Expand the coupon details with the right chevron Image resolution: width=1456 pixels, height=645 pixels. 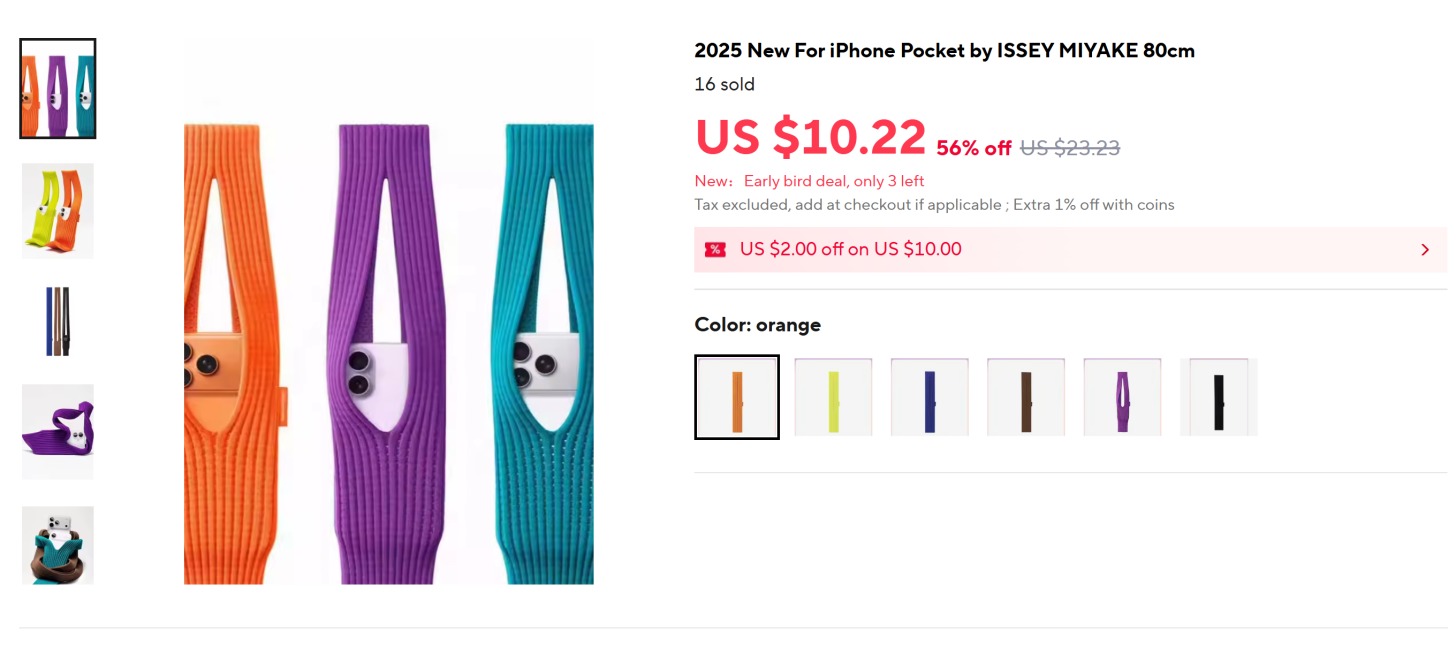pos(1424,249)
